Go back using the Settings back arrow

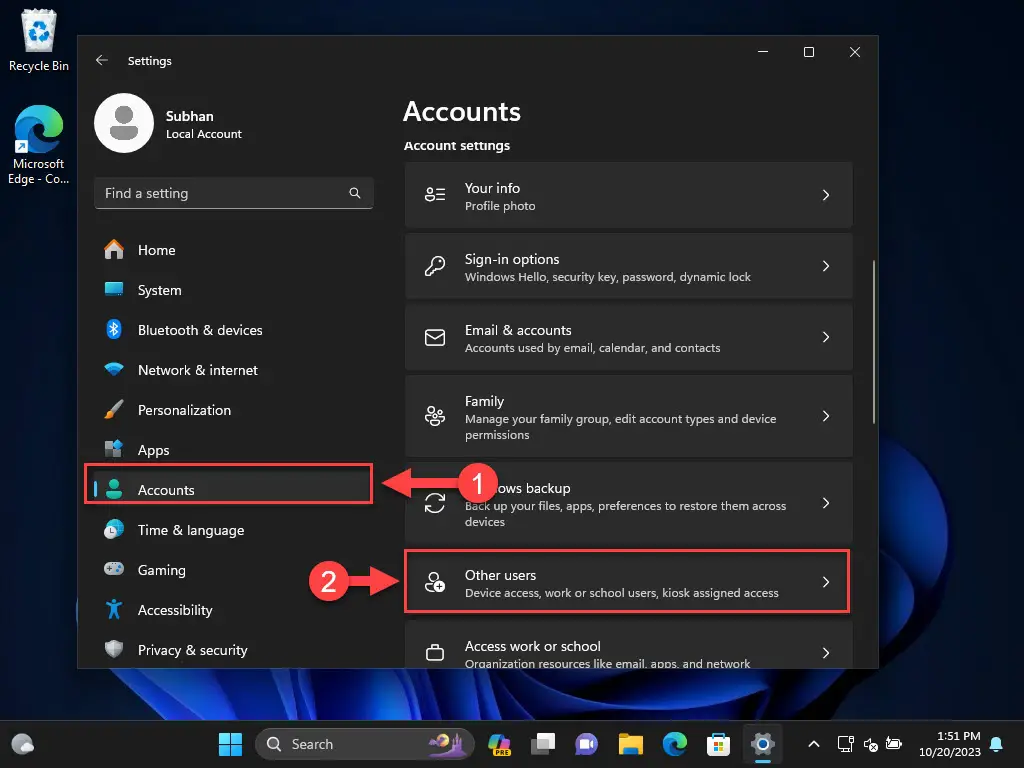coord(102,60)
